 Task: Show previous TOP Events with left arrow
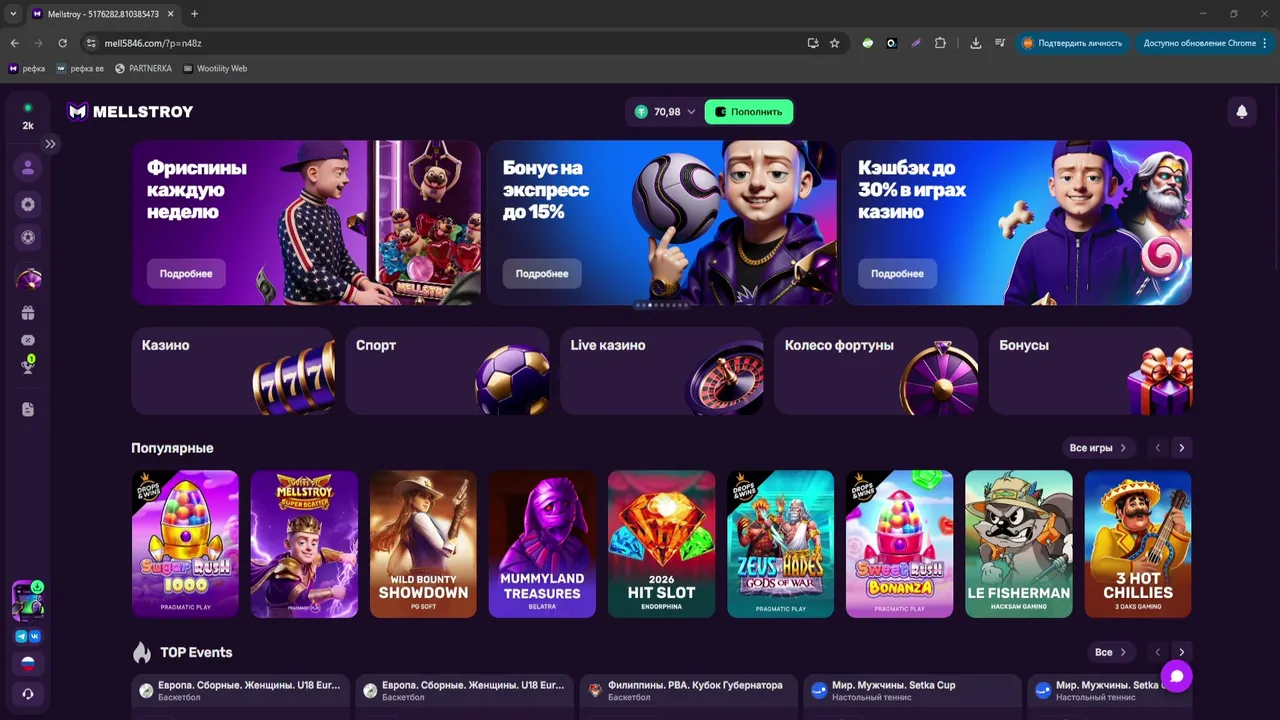pos(1157,652)
